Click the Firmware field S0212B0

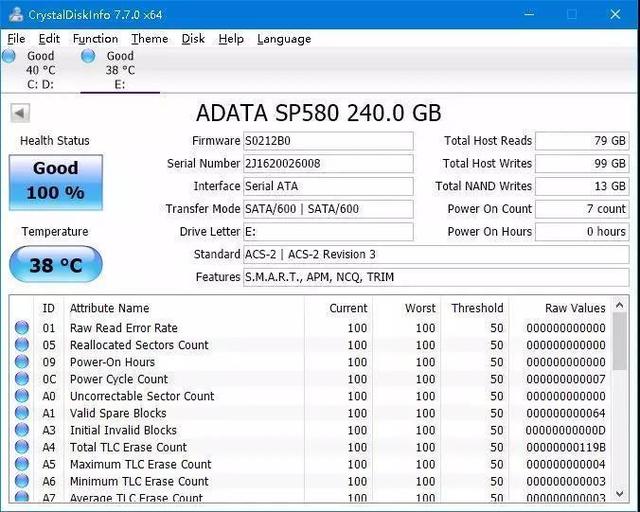tap(328, 141)
